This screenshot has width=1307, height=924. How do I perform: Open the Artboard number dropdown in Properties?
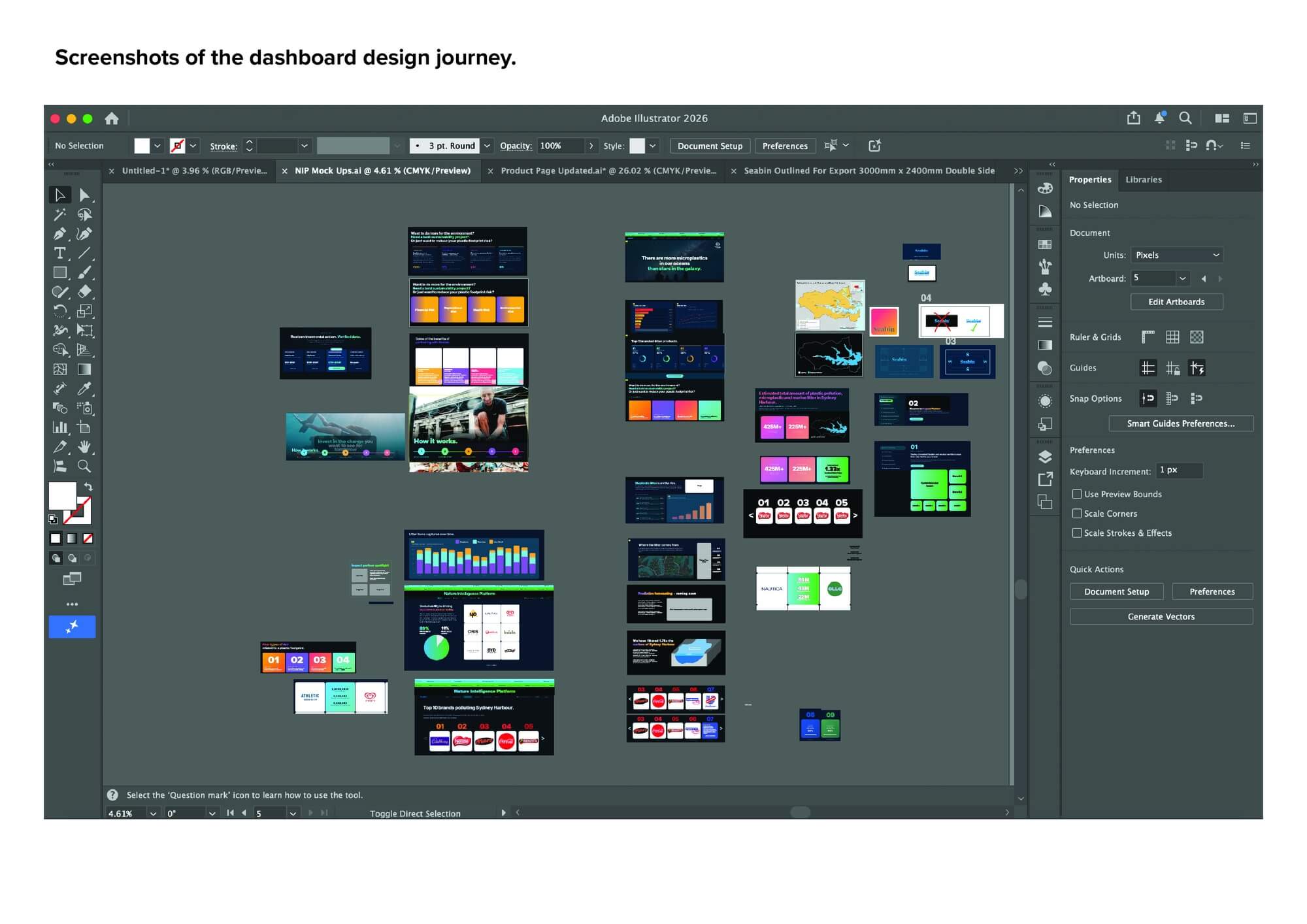pos(1182,278)
